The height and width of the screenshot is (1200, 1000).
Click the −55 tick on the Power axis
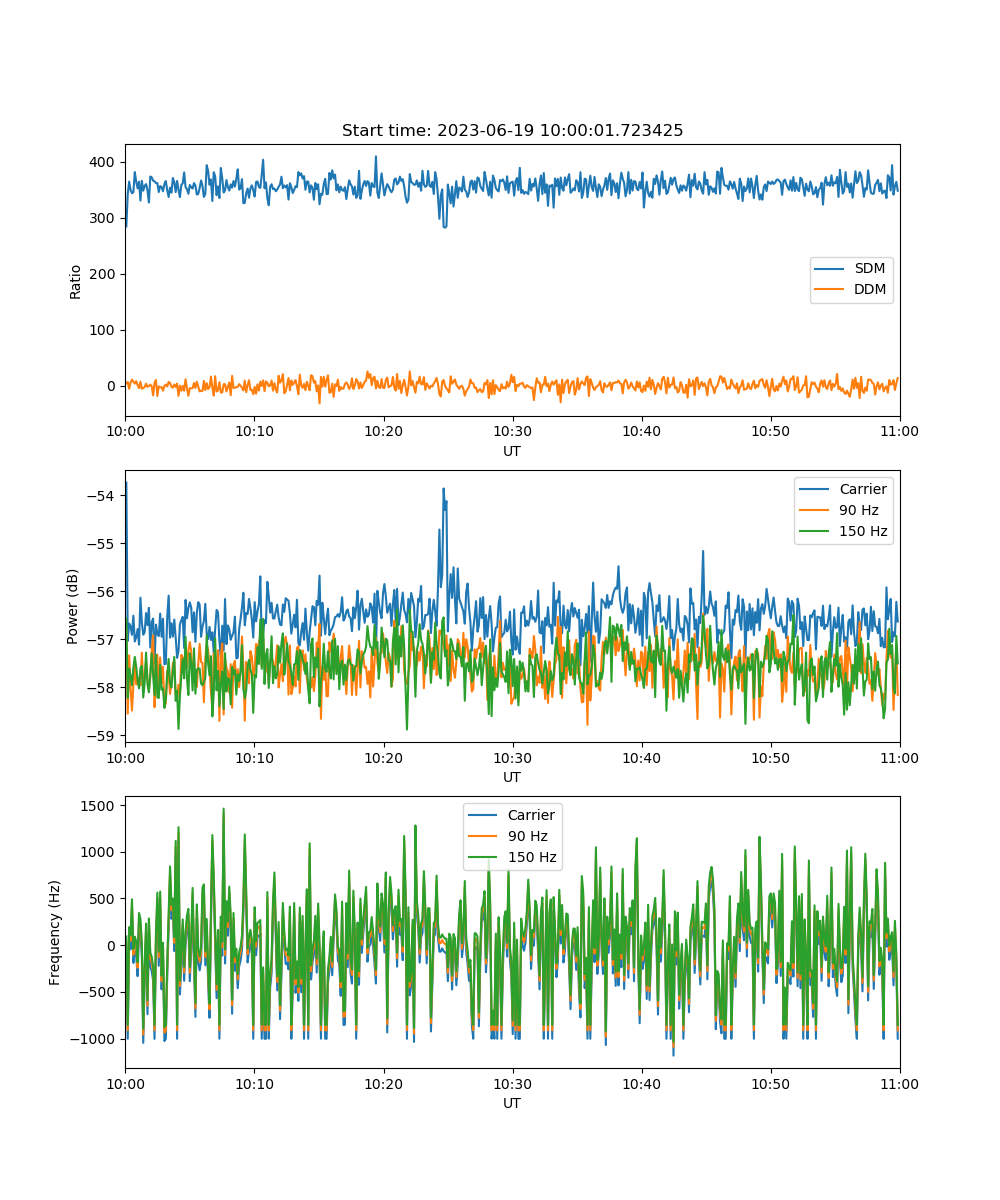[101, 543]
